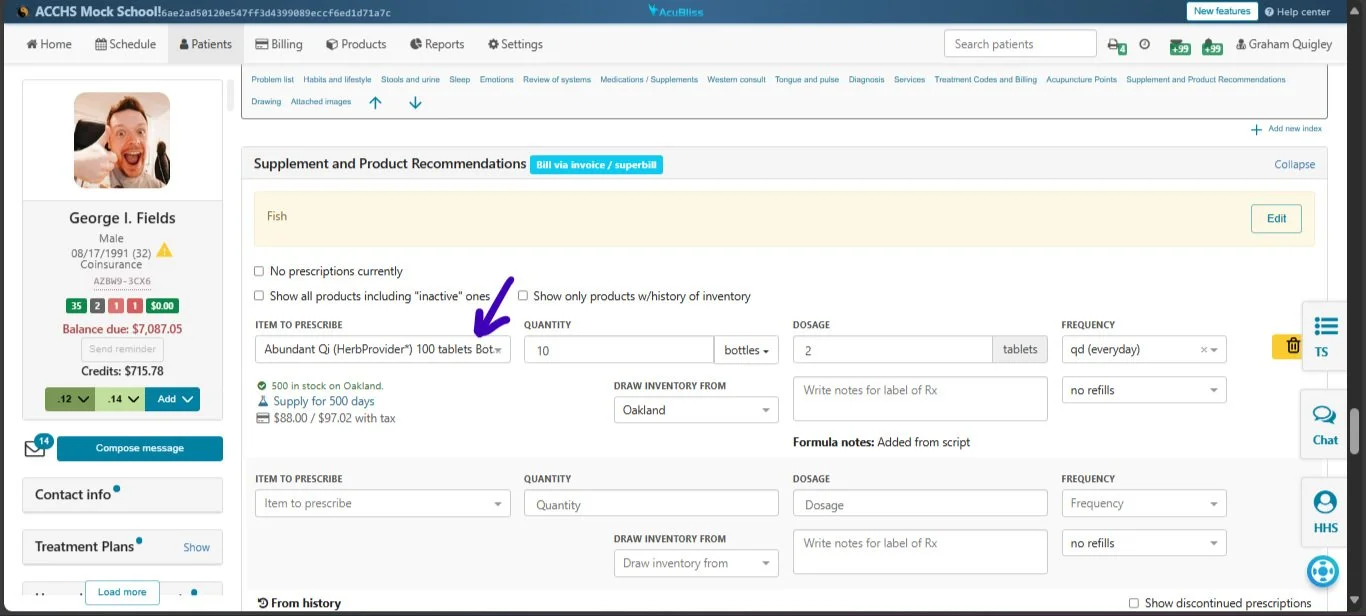Open the Home menu
1366x616 pixels.
pos(49,44)
